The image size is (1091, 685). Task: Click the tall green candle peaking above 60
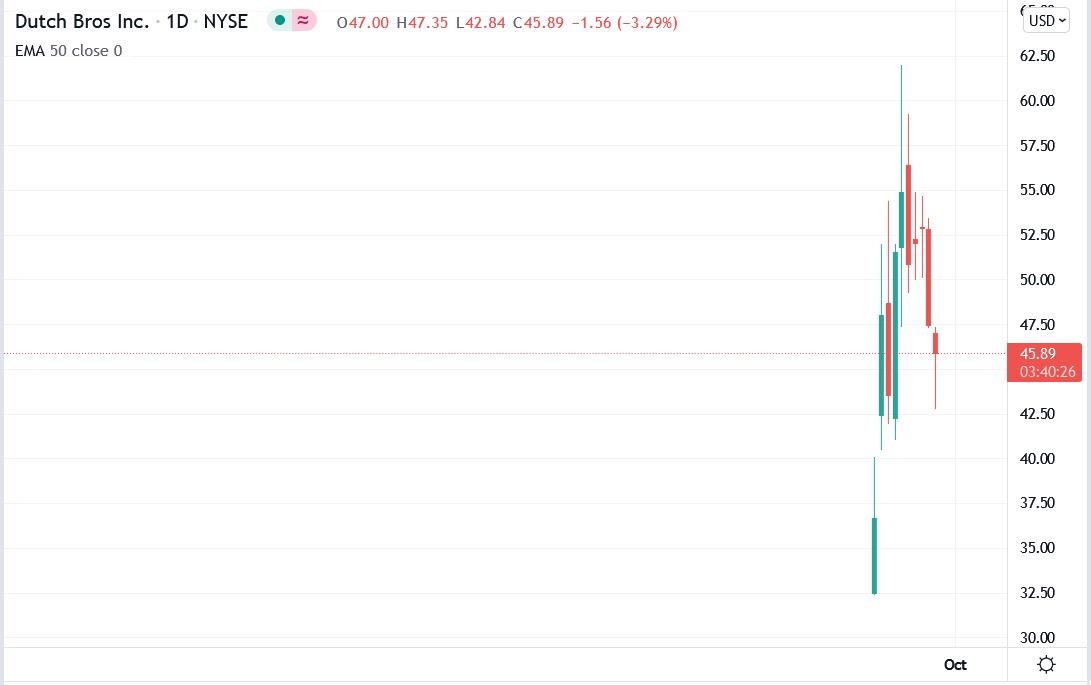coord(901,220)
